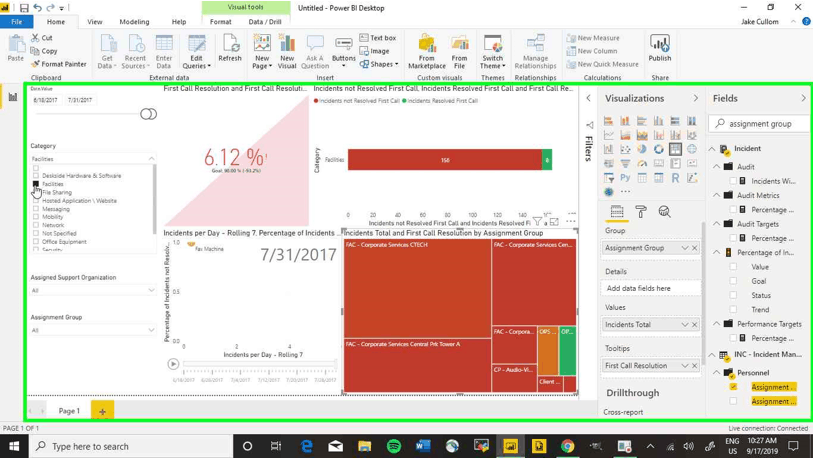Collapse the Audit Metrics folder

[717, 195]
